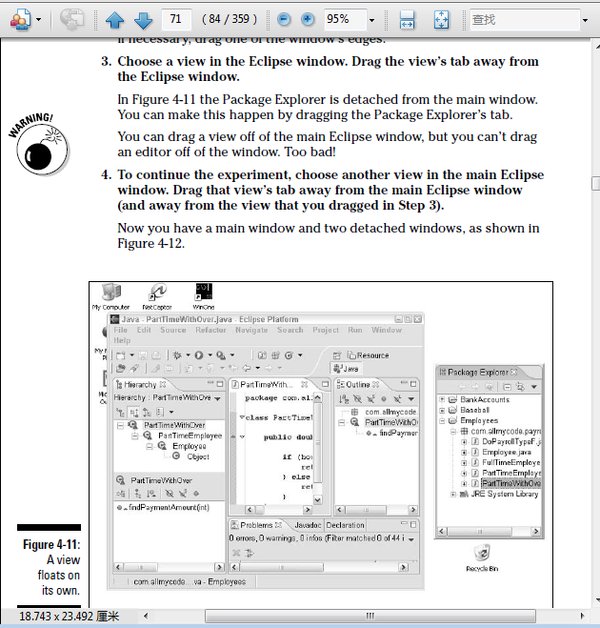Click the zoom in plus button

(x=307, y=19)
